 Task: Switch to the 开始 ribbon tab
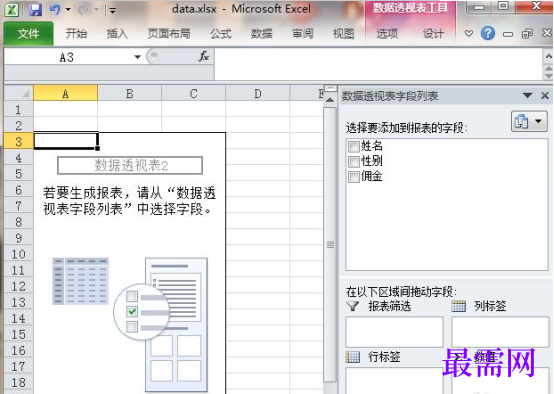pos(76,34)
